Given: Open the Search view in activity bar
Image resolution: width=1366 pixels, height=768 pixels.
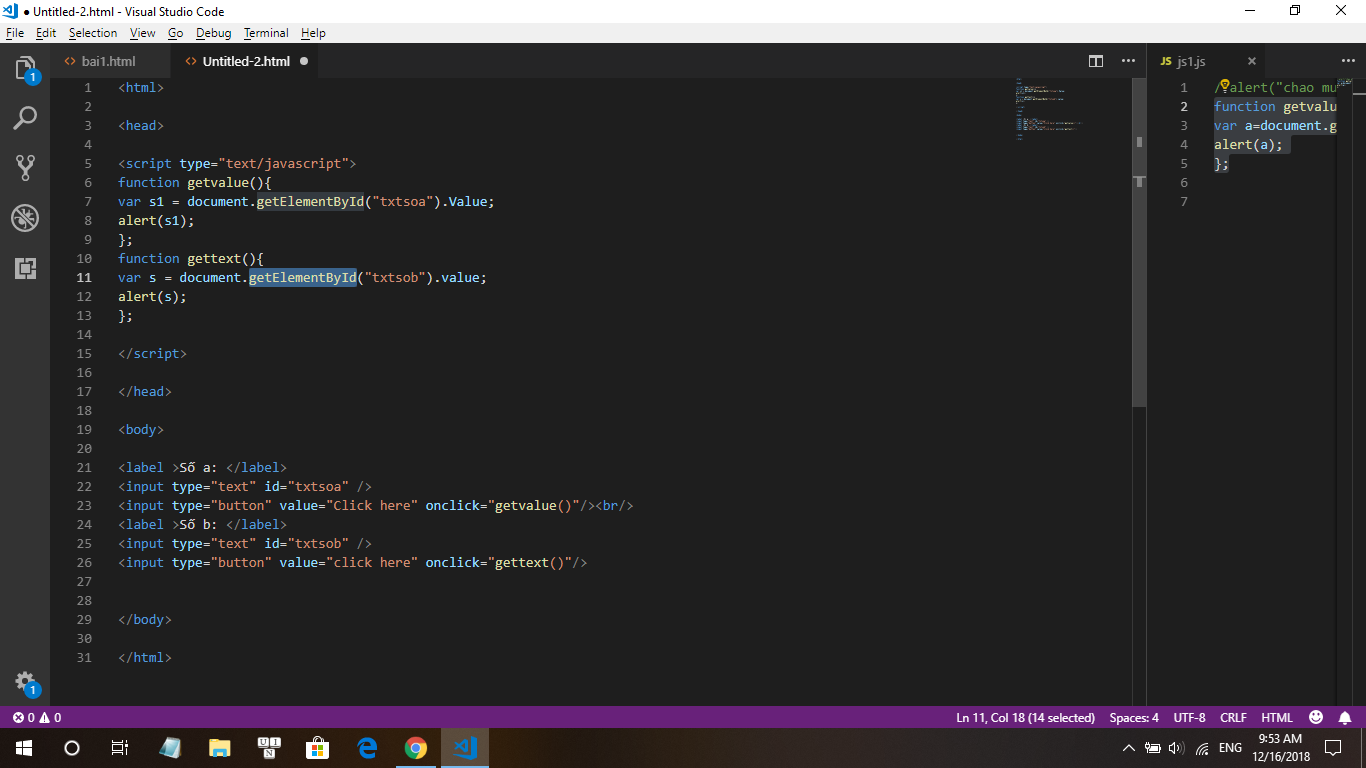Looking at the screenshot, I should pyautogui.click(x=25, y=118).
